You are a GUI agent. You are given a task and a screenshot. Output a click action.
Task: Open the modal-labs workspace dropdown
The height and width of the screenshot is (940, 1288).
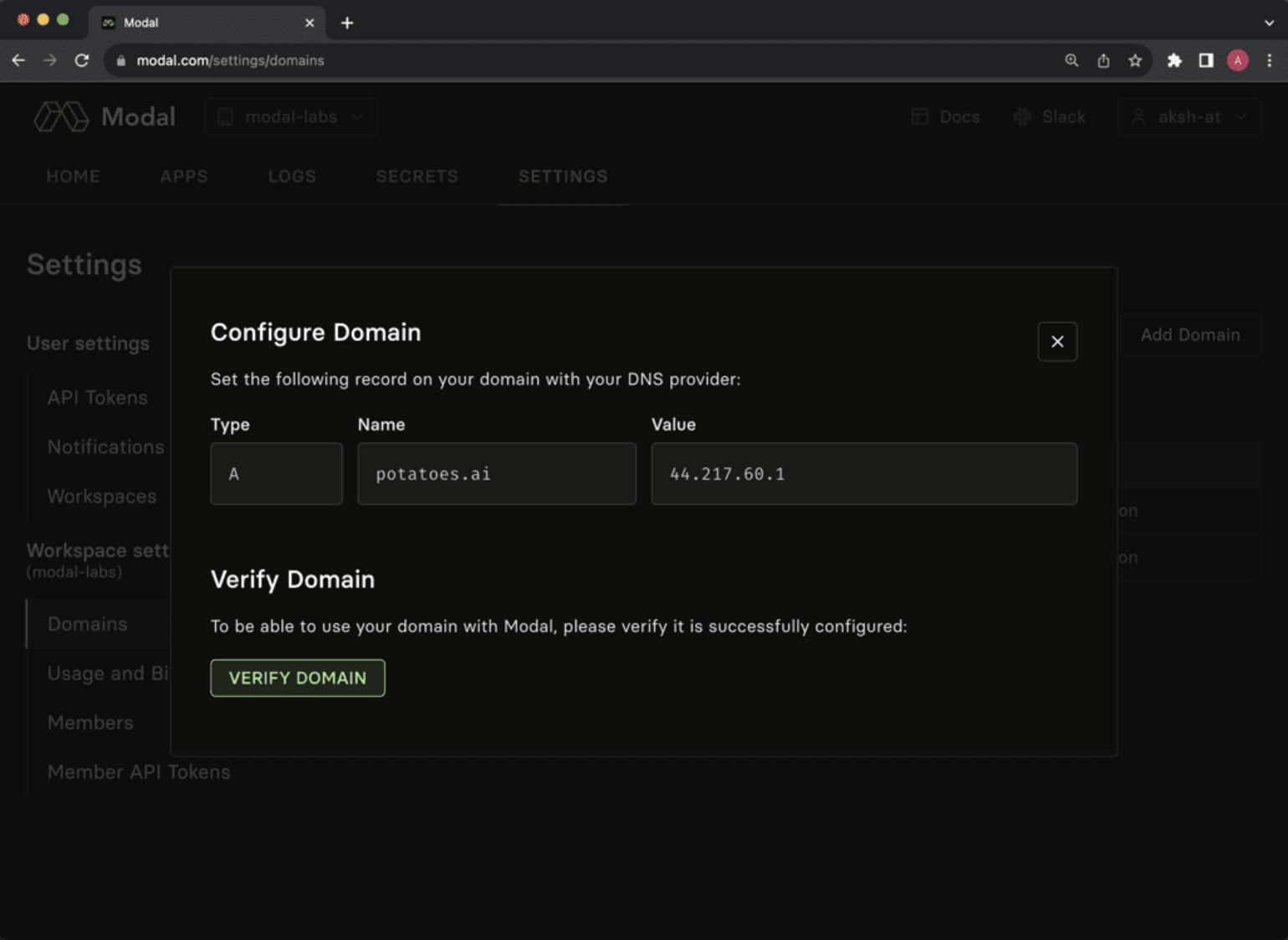point(291,117)
